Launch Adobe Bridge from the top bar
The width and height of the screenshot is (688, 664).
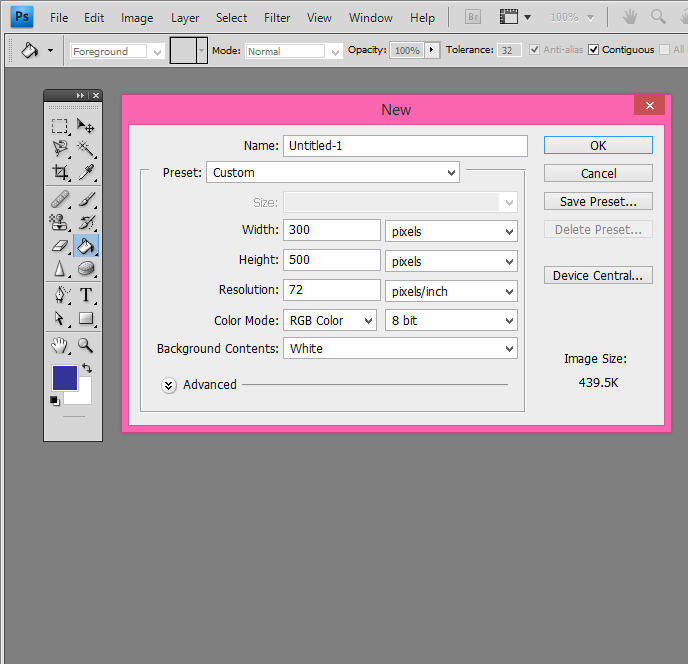click(x=473, y=17)
